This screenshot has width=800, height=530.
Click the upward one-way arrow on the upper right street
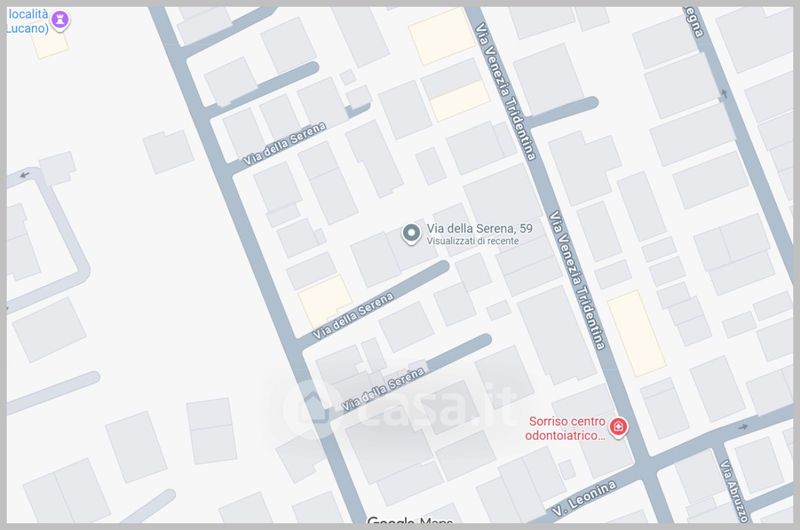[x=724, y=93]
